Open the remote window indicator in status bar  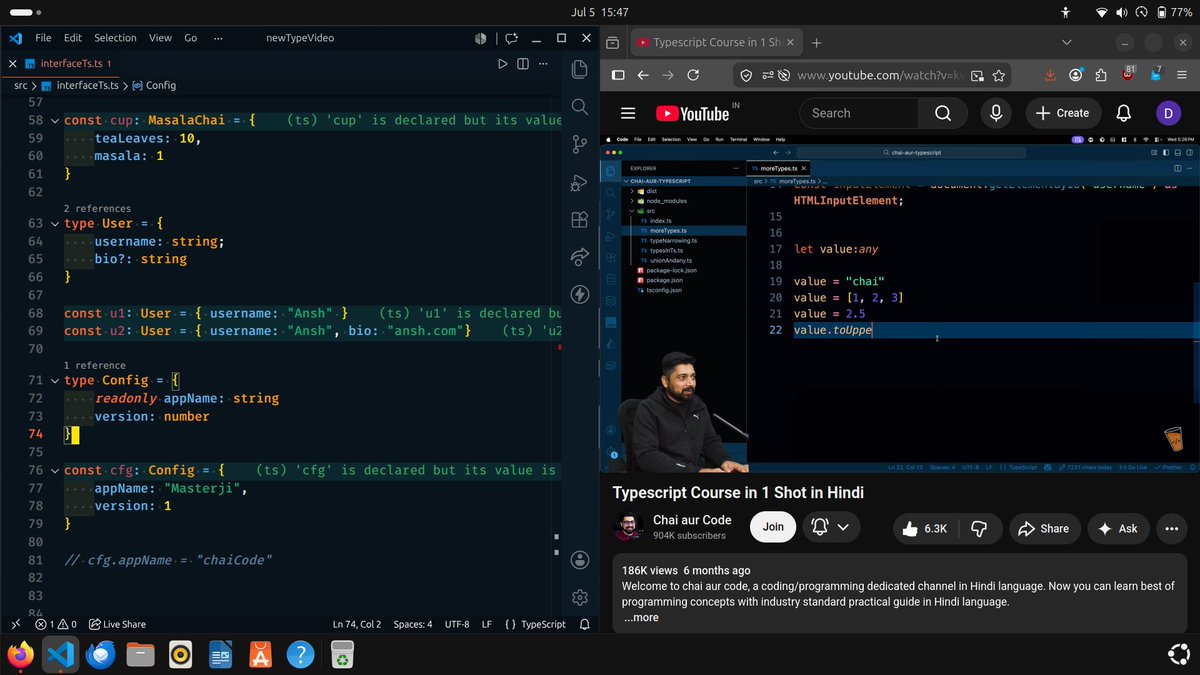coord(14,624)
